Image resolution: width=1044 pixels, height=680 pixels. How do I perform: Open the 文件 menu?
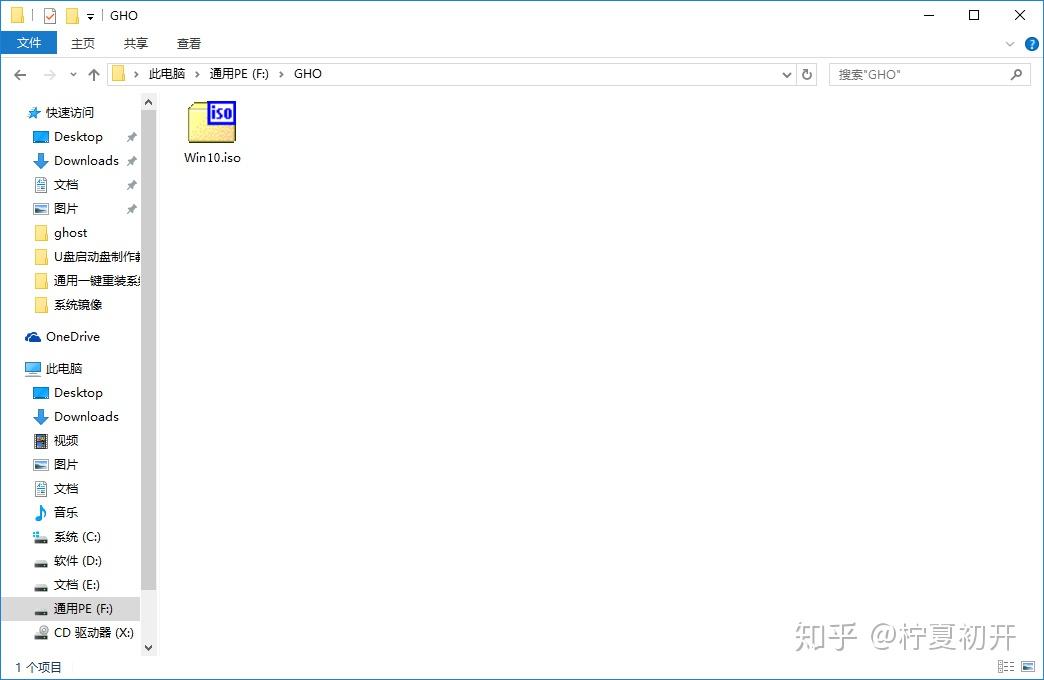[x=29, y=43]
